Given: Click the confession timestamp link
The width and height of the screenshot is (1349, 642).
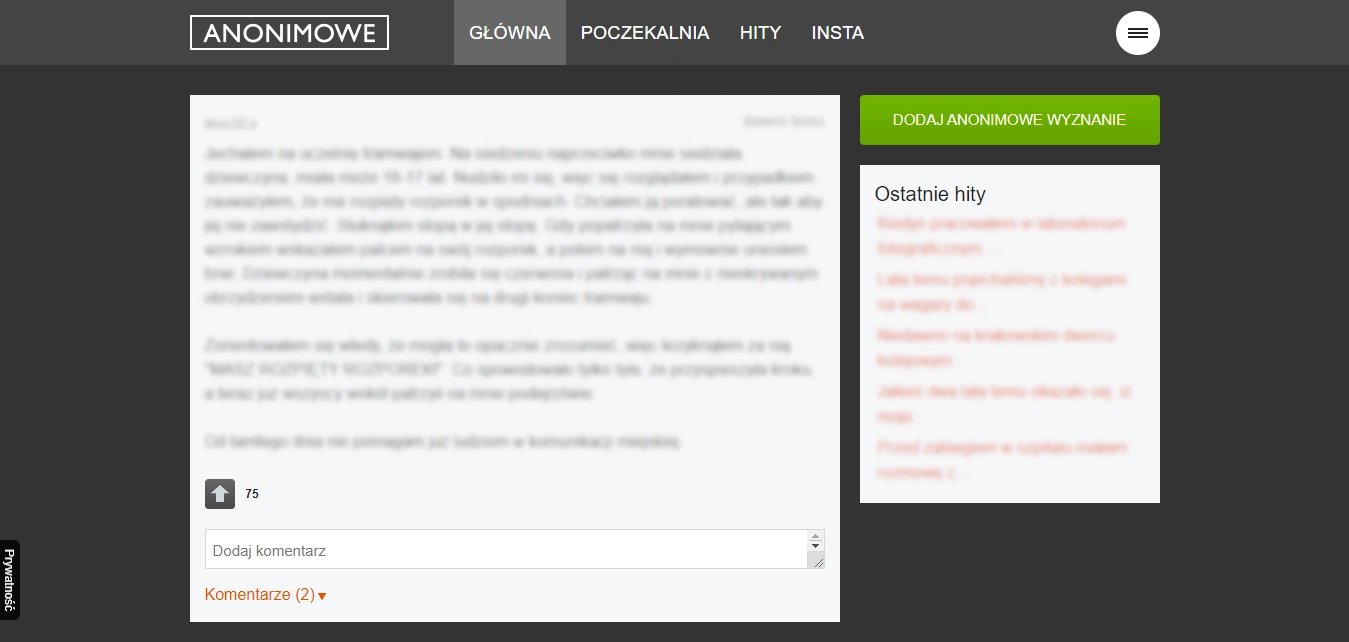Looking at the screenshot, I should pyautogui.click(x=784, y=121).
